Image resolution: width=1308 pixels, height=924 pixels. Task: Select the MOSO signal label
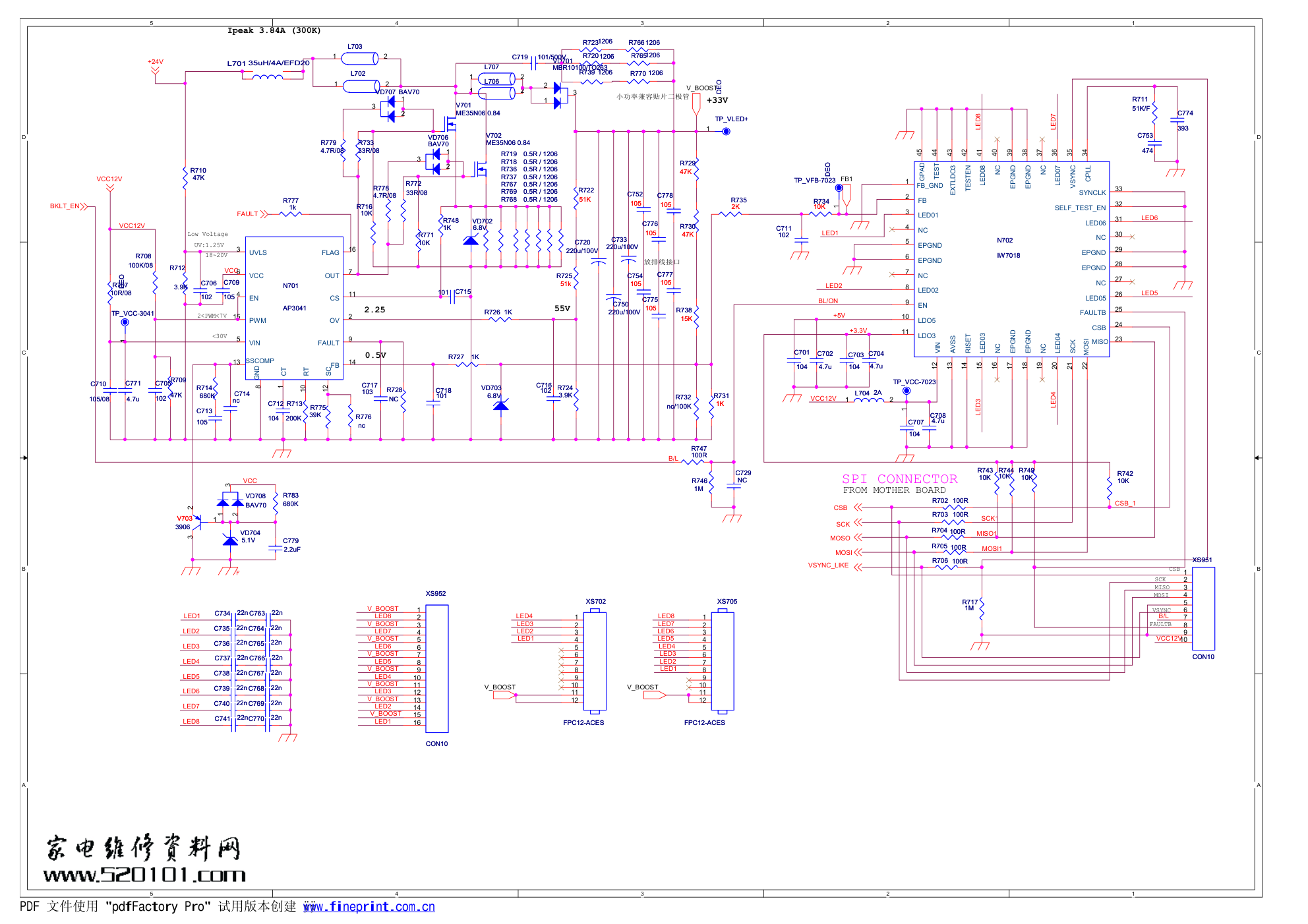pyautogui.click(x=840, y=538)
